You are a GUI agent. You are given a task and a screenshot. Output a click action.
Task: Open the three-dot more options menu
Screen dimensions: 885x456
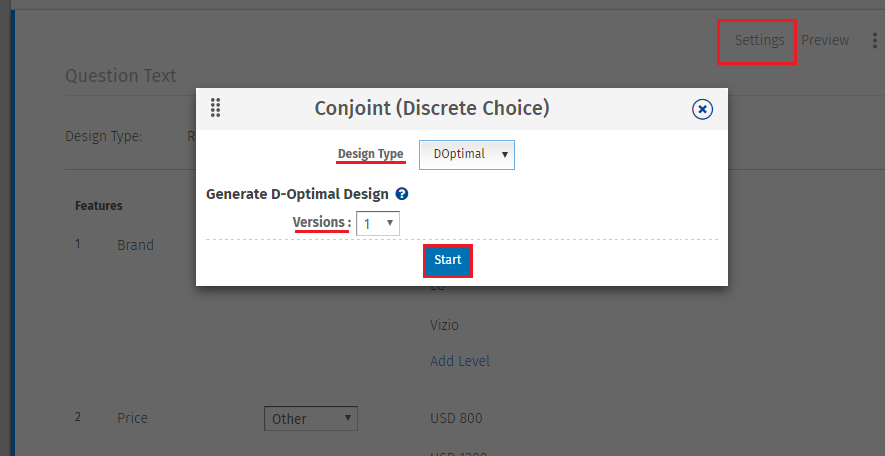click(x=875, y=41)
